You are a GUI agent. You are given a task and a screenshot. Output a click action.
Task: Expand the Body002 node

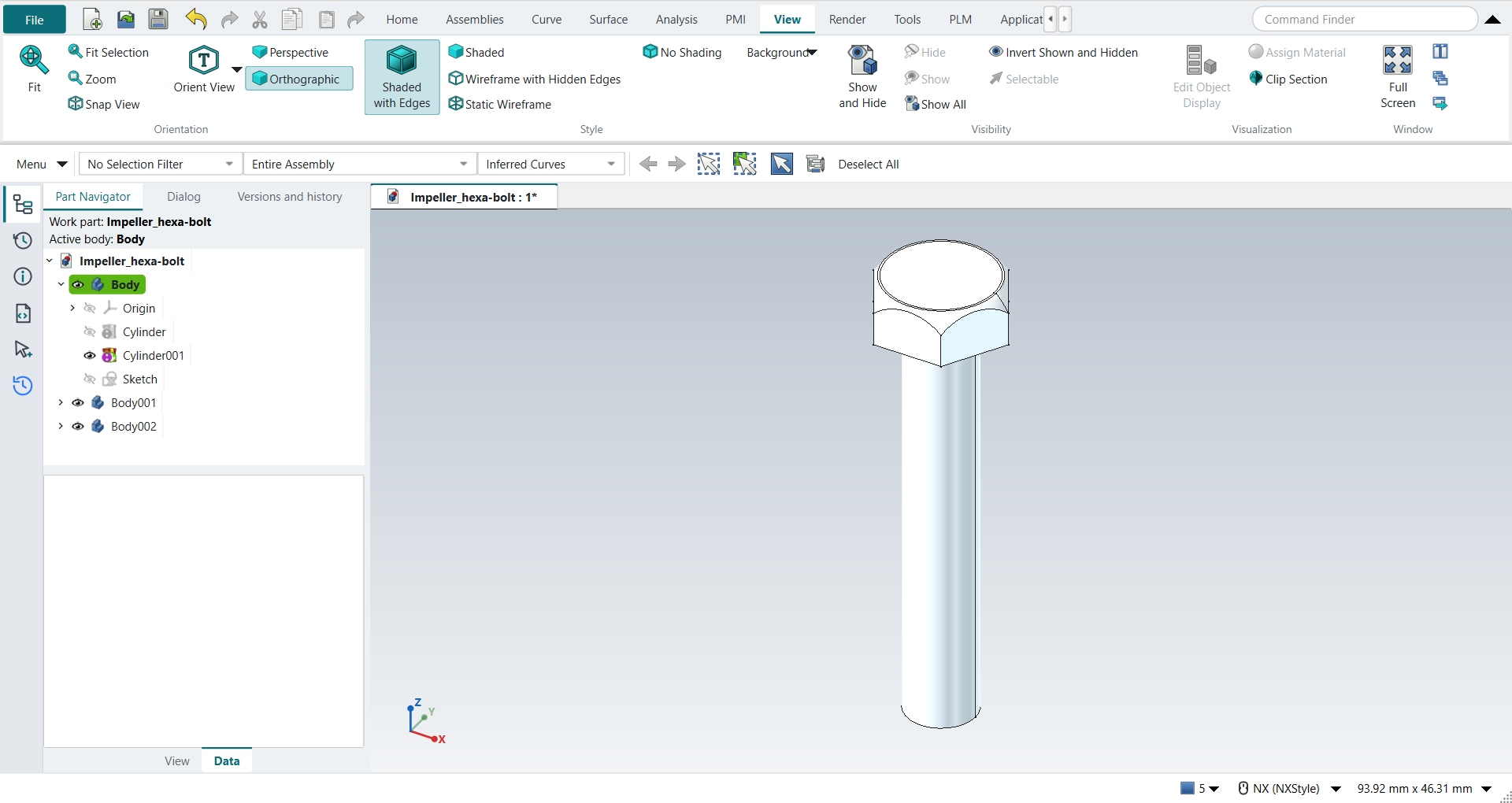[x=61, y=426]
